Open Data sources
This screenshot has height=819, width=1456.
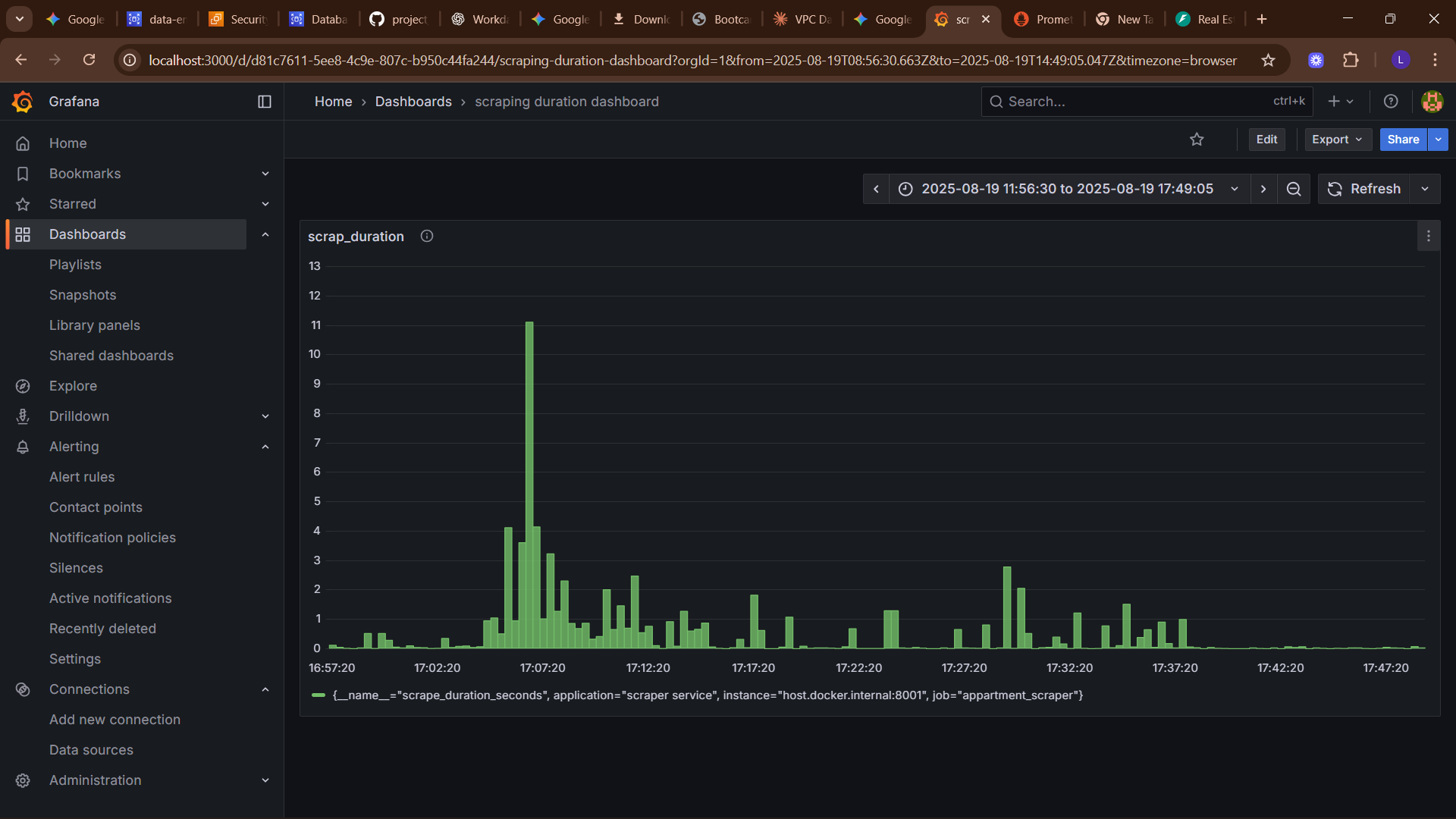tap(91, 750)
